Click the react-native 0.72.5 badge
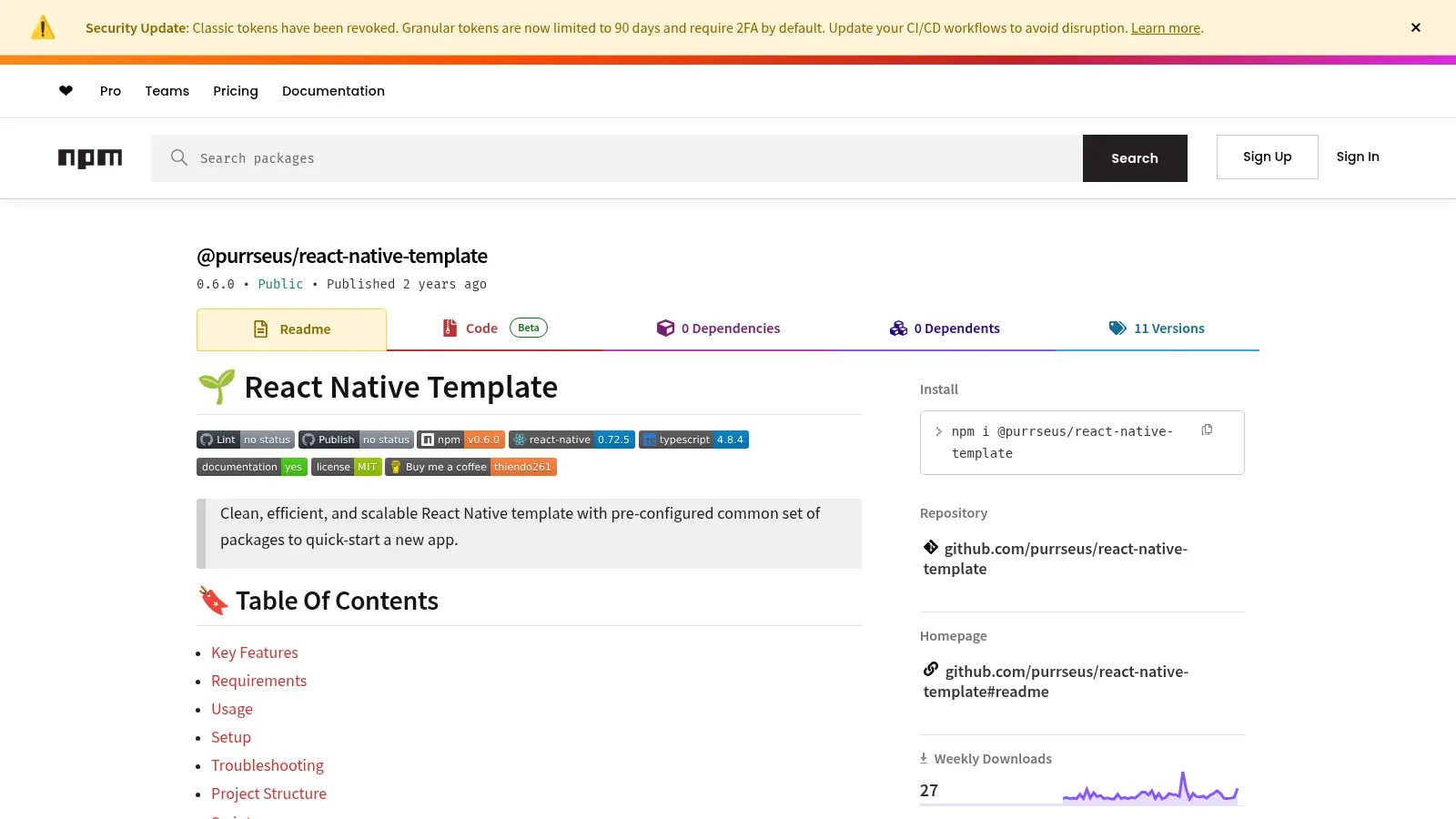1456x819 pixels. coord(571,440)
